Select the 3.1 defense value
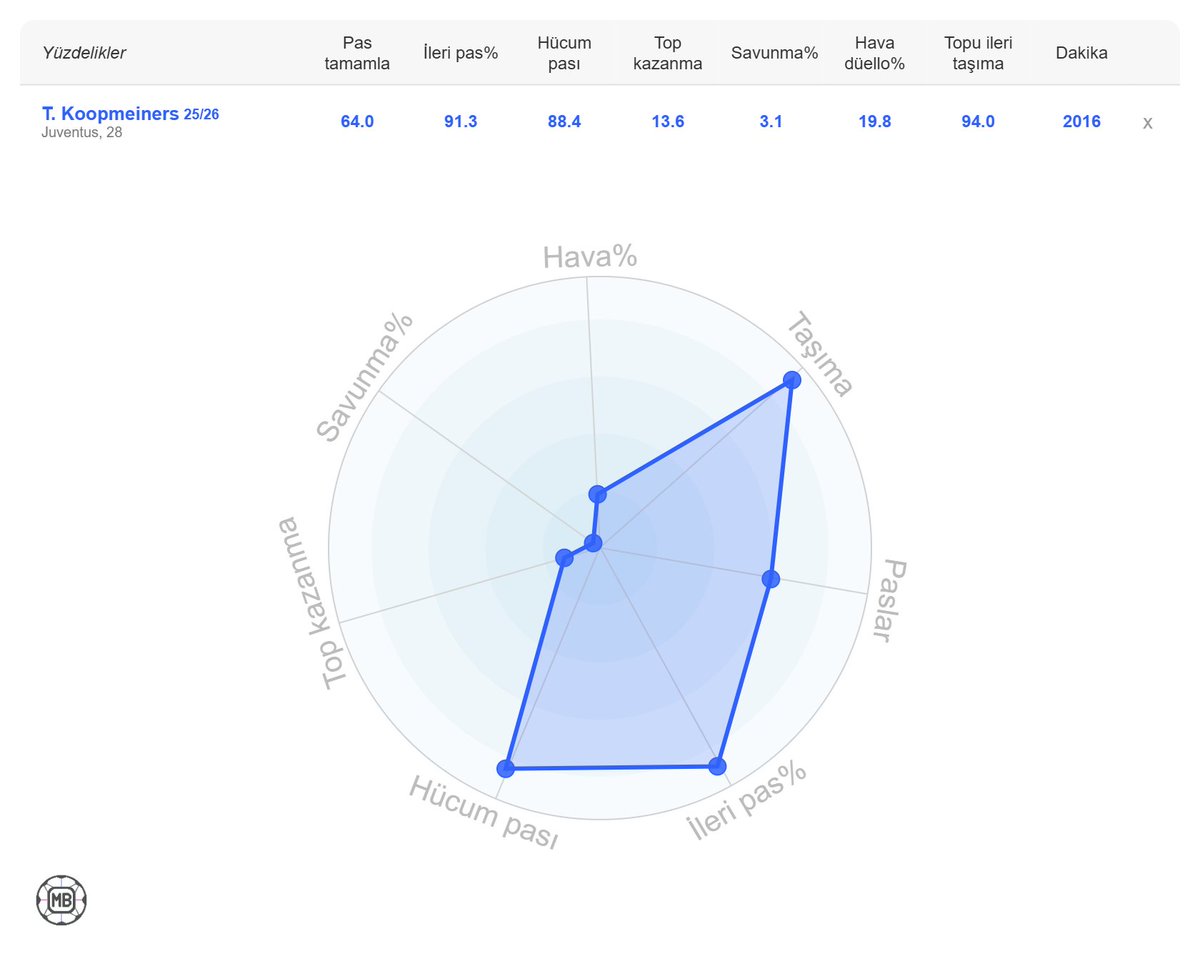 [x=771, y=122]
